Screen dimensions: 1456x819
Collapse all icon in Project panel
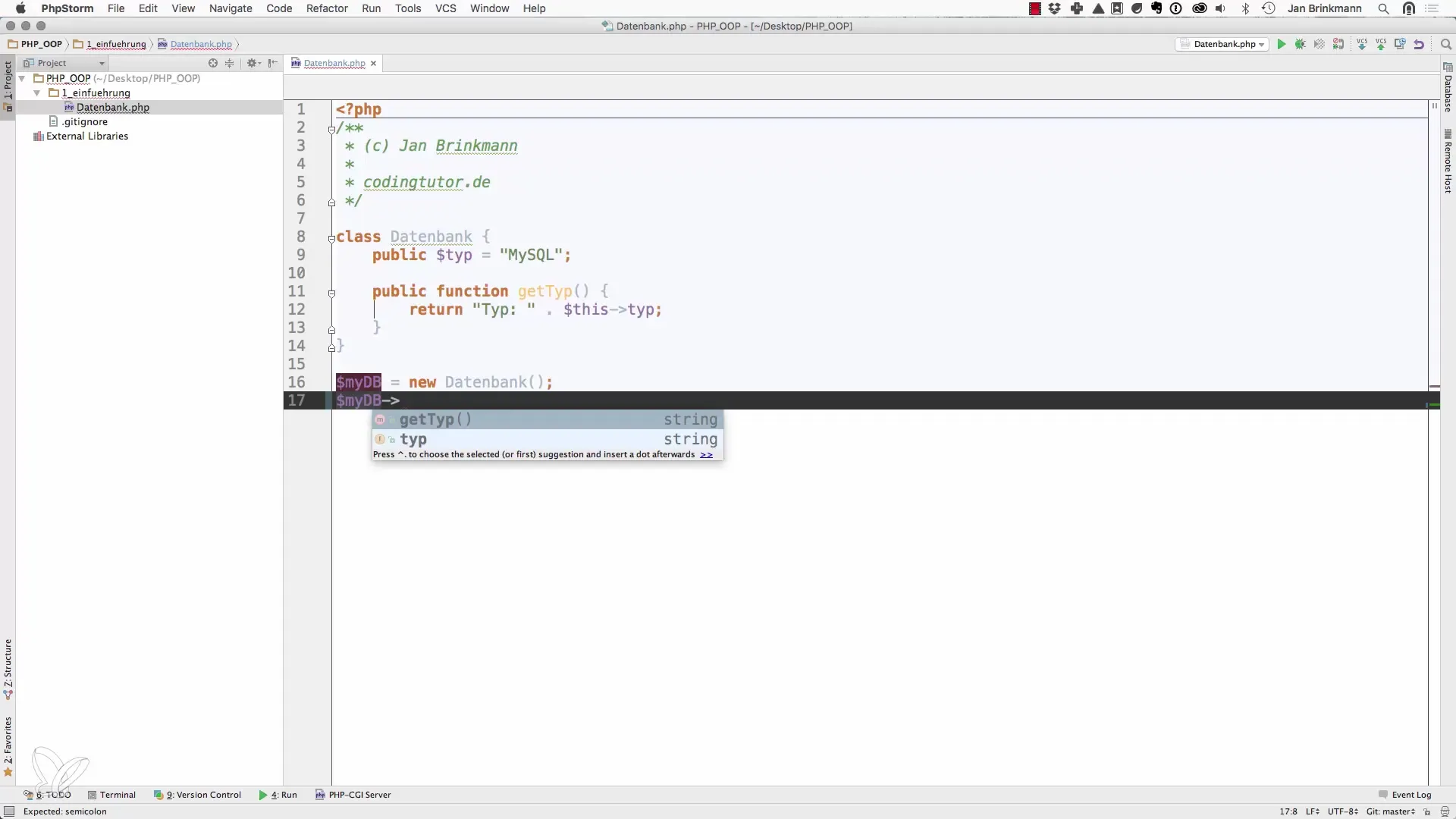230,63
